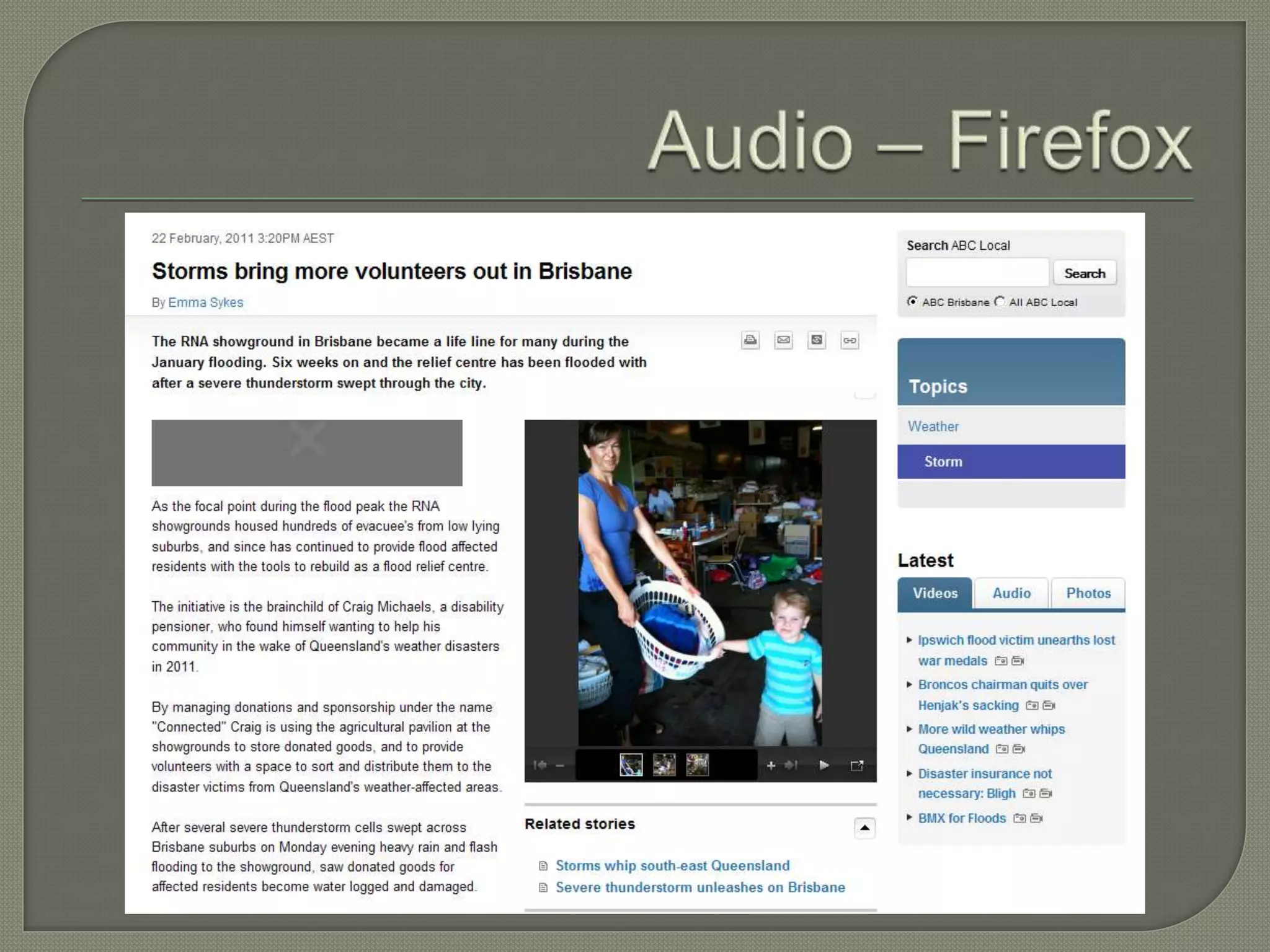The width and height of the screenshot is (1270, 952).
Task: Open gallery in fullscreen popout
Action: click(x=857, y=765)
